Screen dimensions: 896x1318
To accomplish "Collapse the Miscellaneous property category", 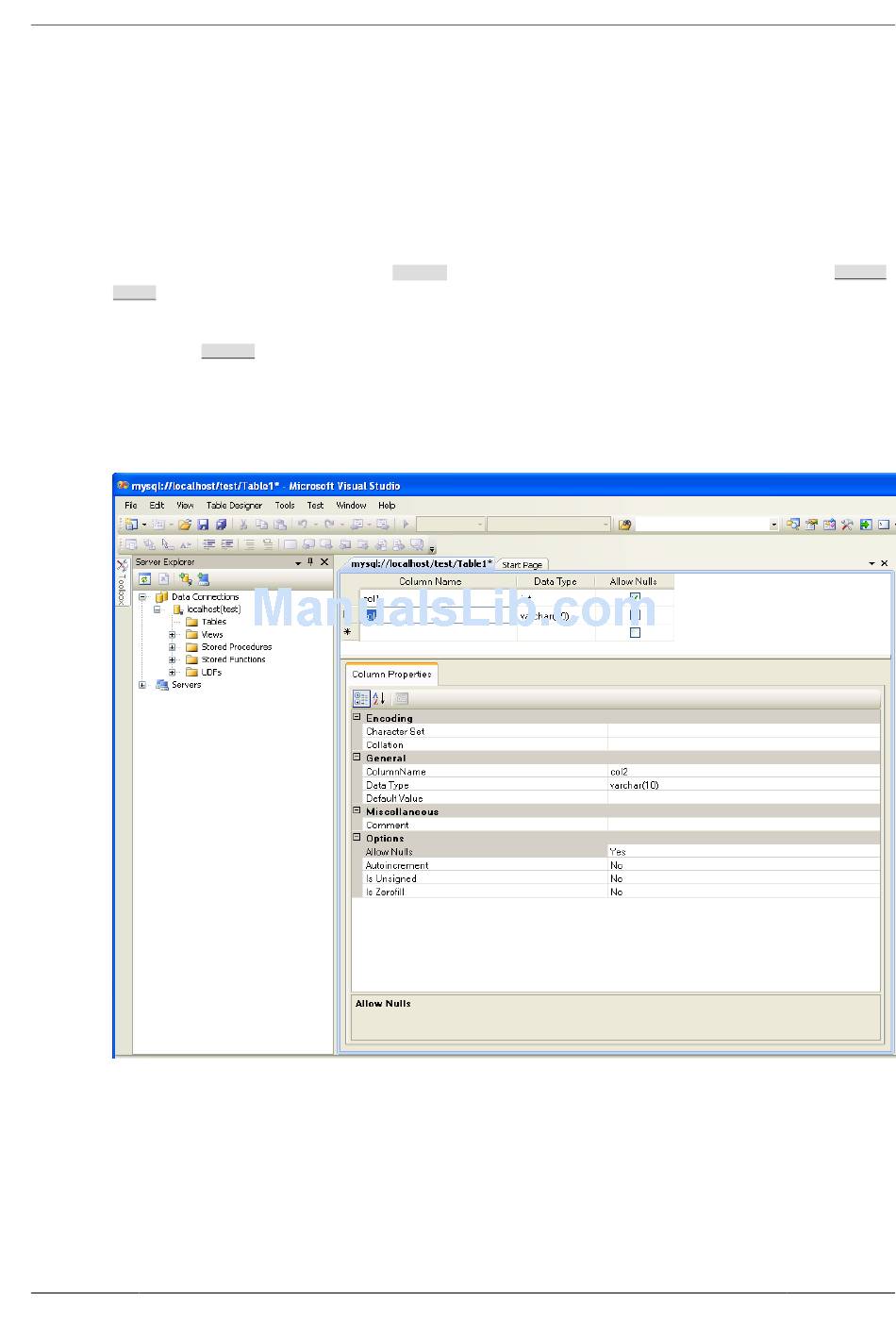I will pos(357,810).
